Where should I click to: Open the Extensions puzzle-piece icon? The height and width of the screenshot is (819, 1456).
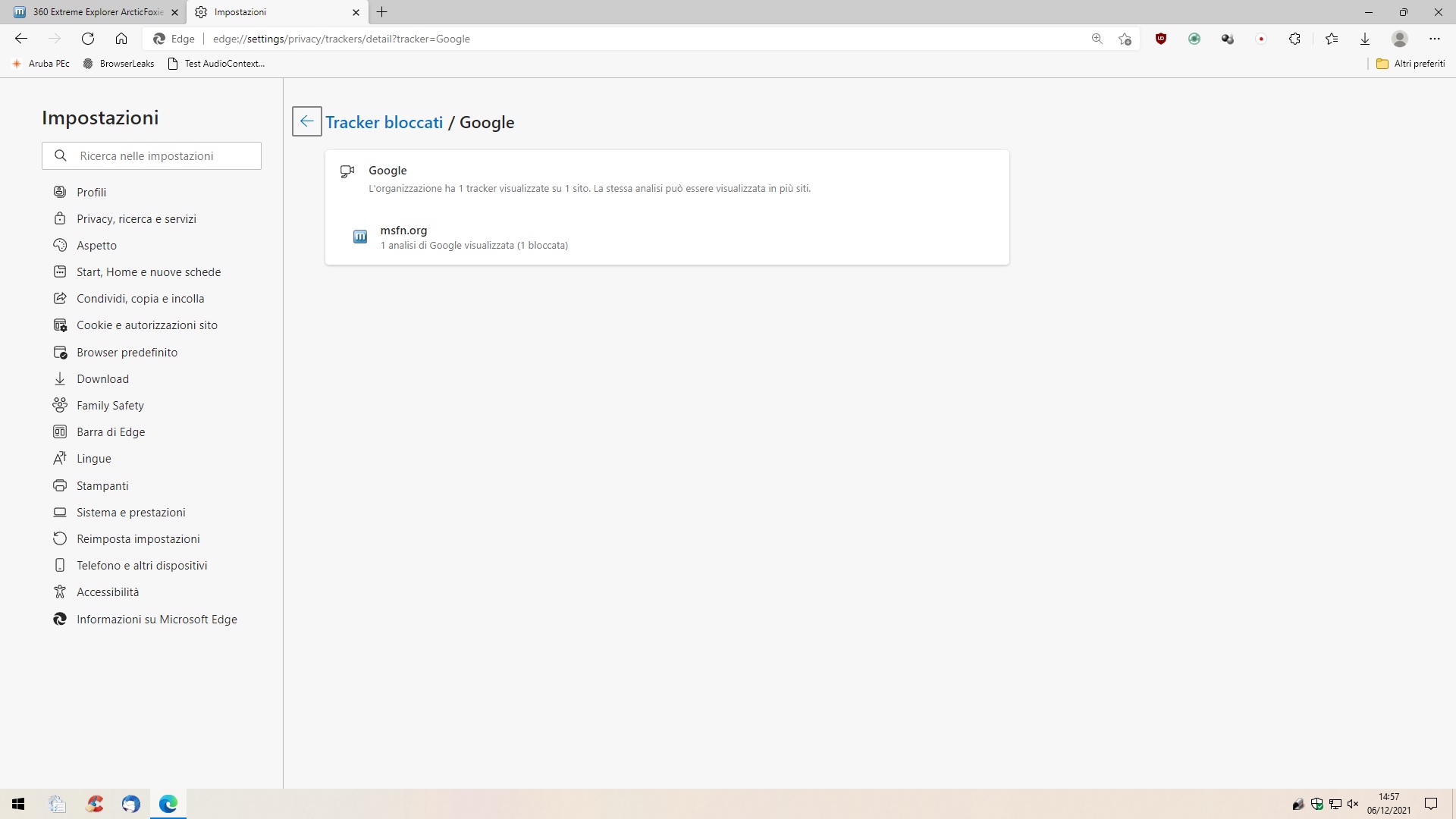1294,39
